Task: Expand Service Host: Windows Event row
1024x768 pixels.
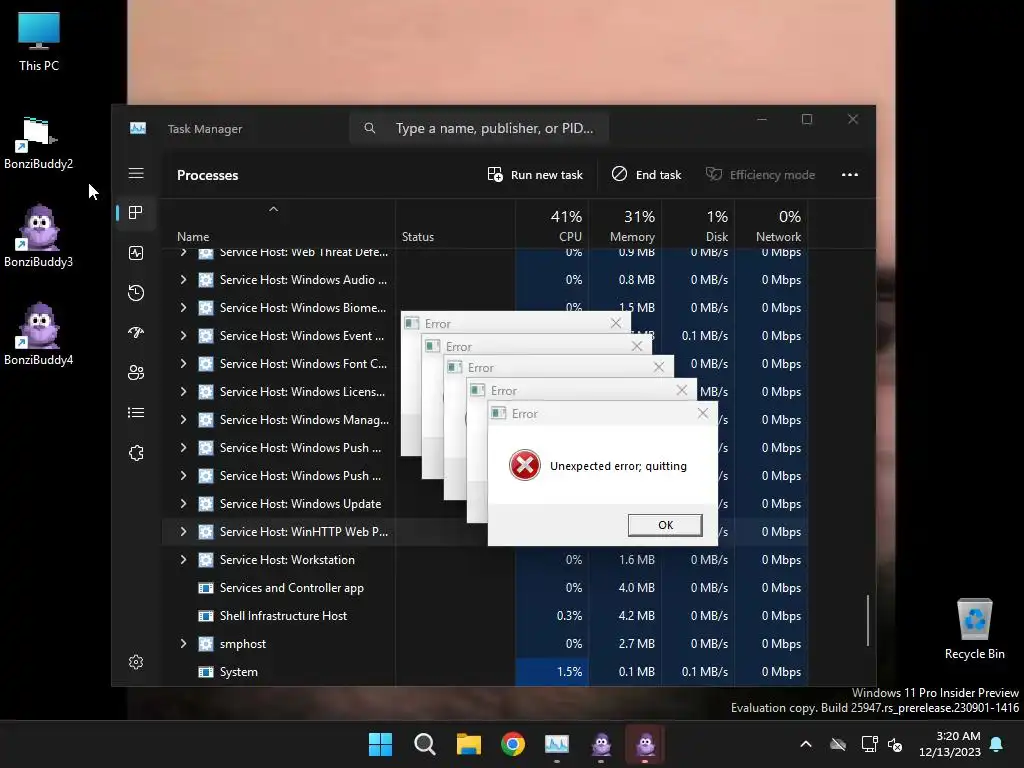Action: pos(184,336)
